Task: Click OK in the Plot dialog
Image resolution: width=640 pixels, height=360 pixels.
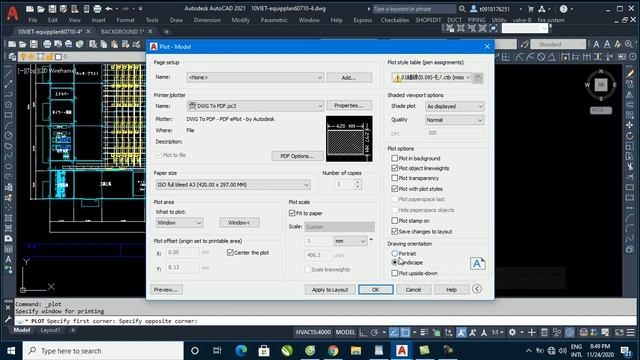Action: (376, 289)
